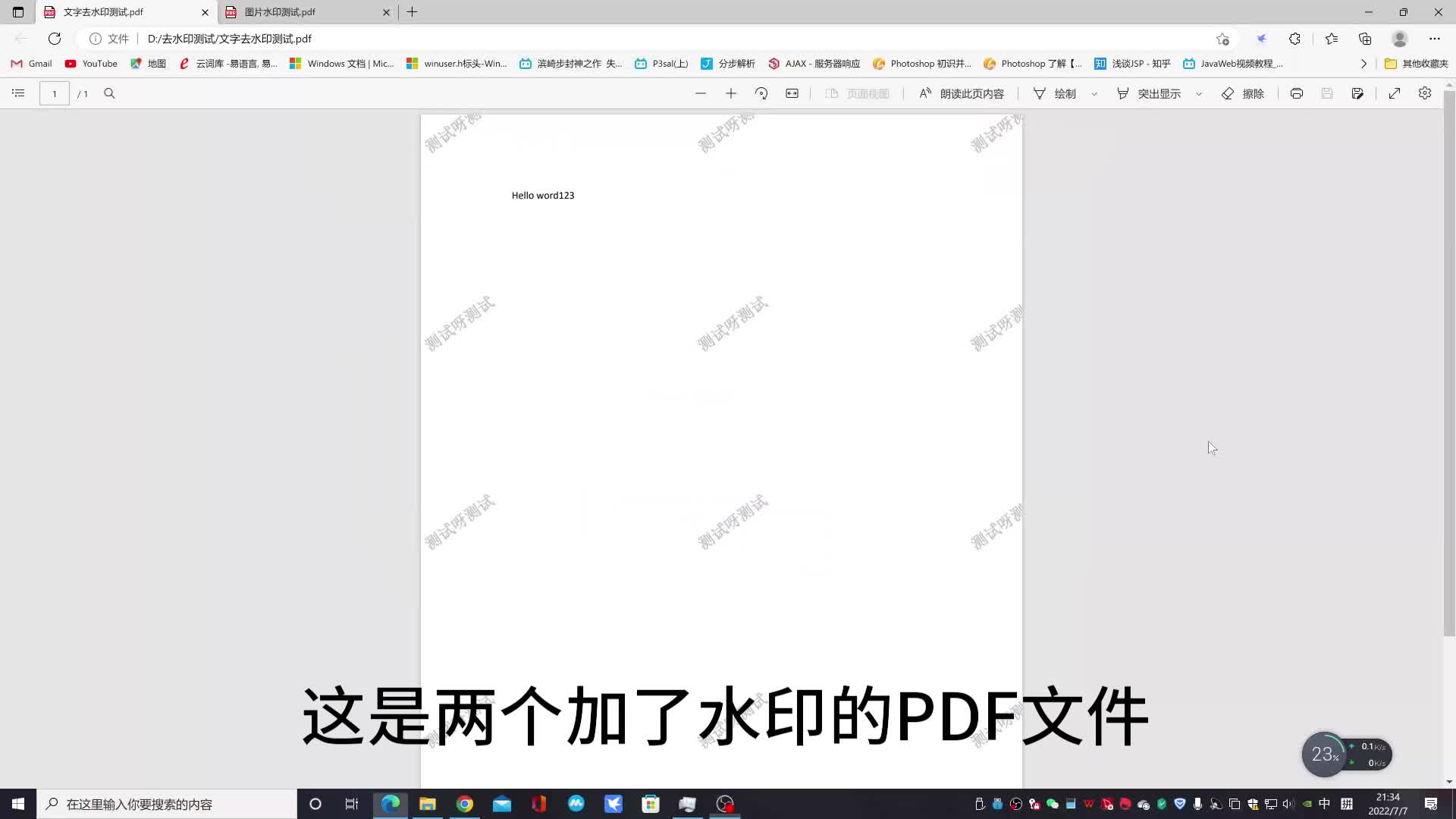This screenshot has height=819, width=1456.
Task: Open Task View on taskbar
Action: (x=352, y=804)
